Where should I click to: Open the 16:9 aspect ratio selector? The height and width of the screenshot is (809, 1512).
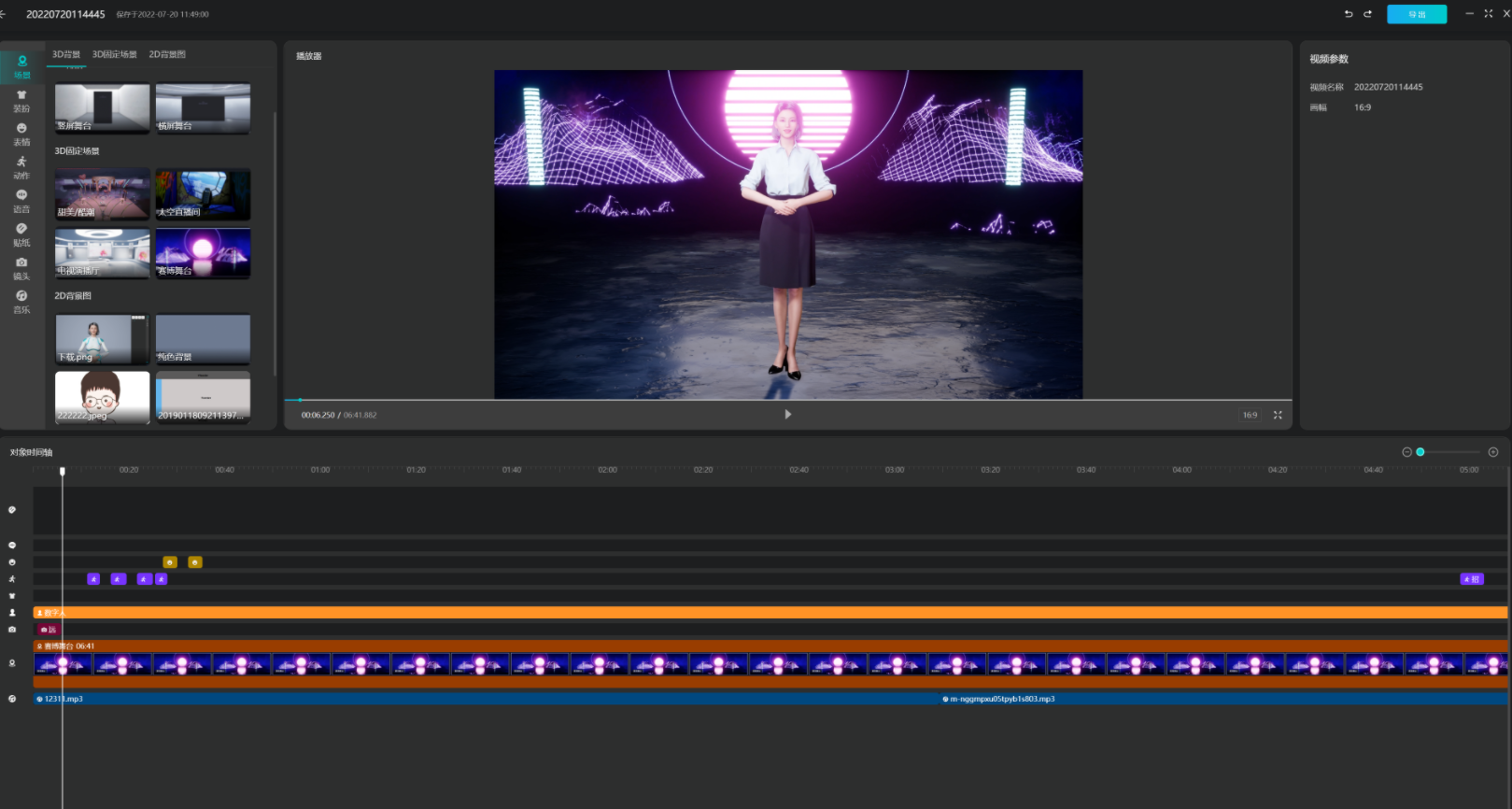1250,415
